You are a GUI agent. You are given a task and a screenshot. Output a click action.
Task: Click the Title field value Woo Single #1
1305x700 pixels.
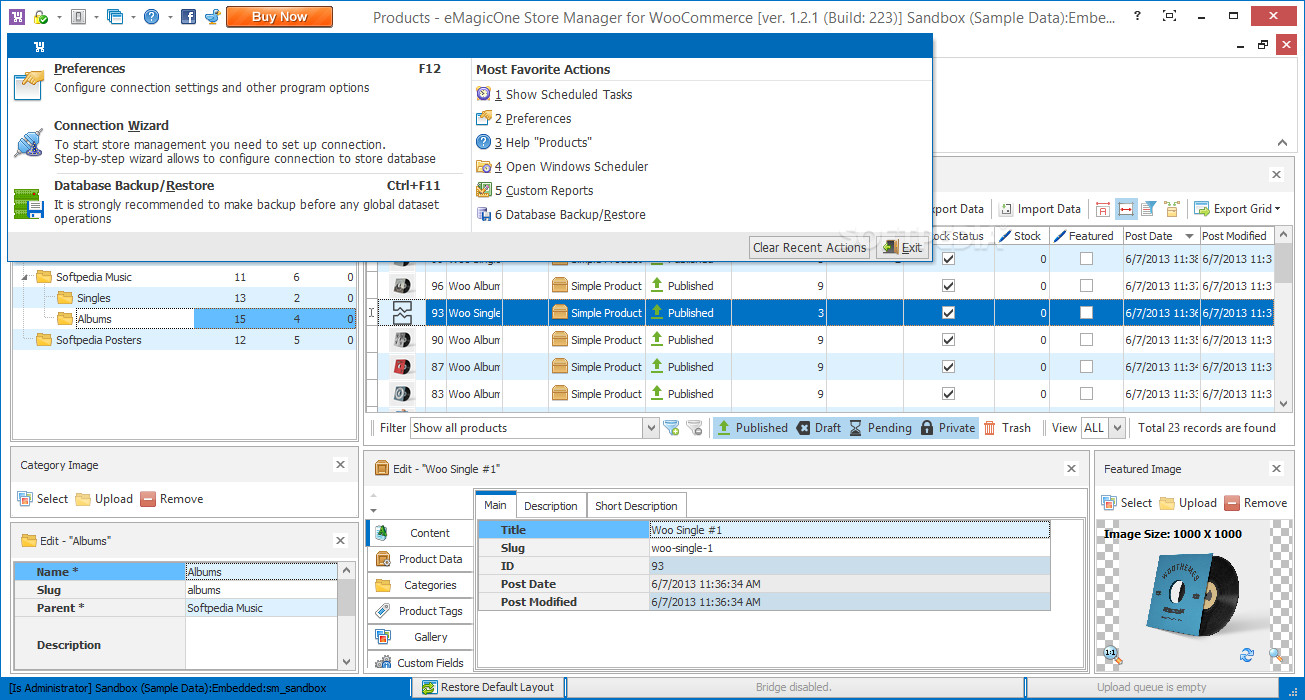849,530
